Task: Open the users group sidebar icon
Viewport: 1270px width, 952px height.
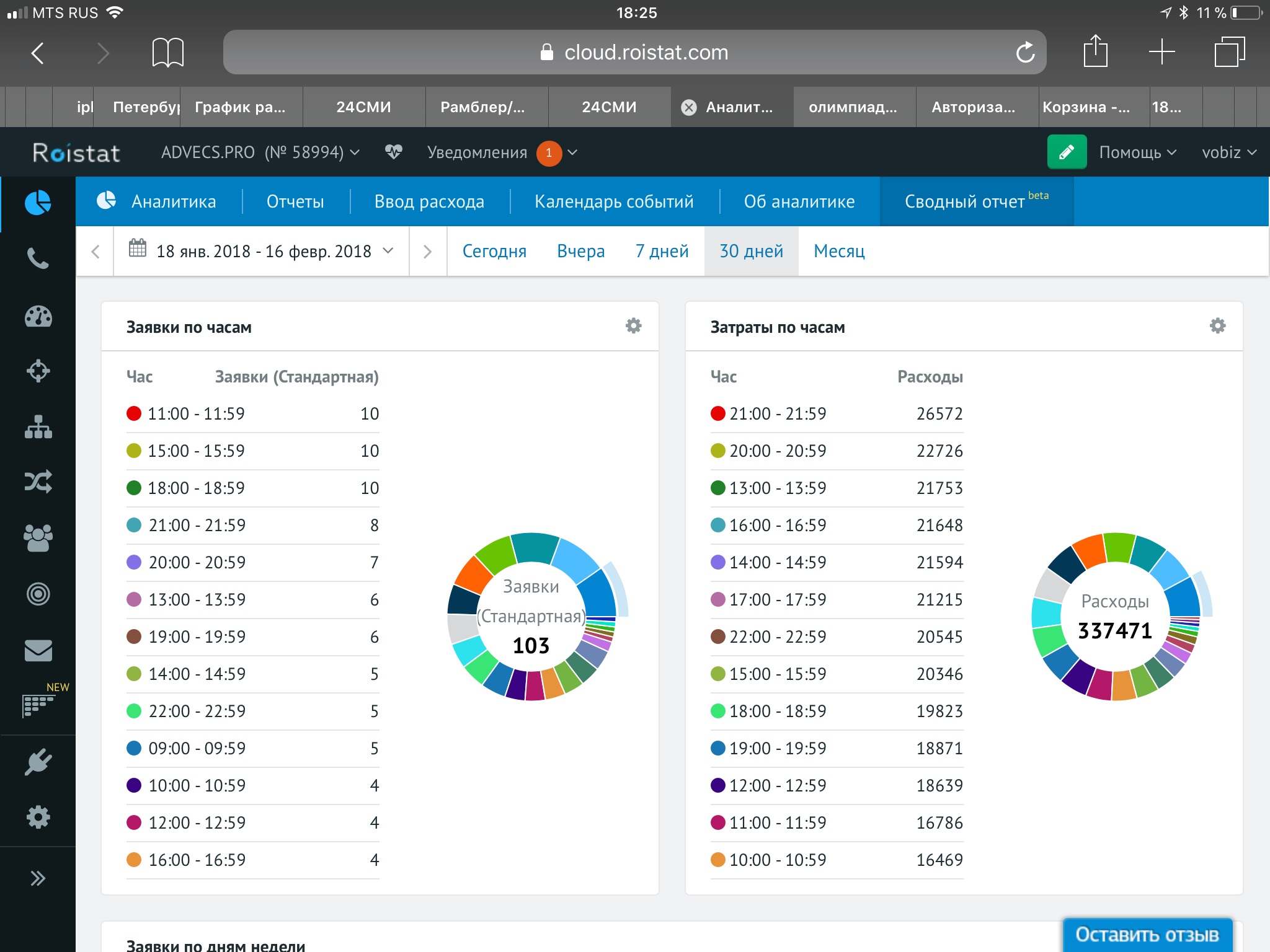Action: (x=38, y=537)
